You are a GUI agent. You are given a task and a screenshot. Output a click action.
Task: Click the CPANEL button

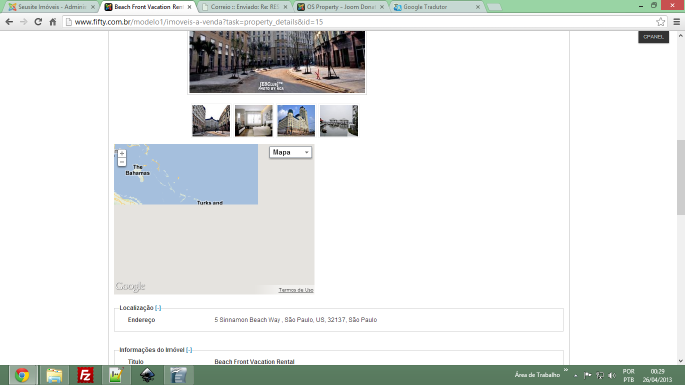tap(654, 37)
